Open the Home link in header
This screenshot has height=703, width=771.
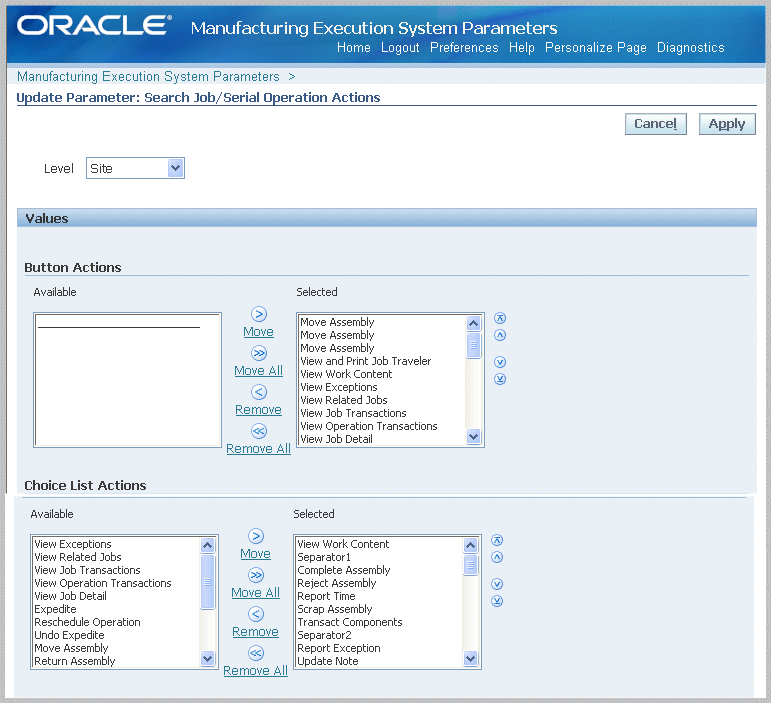coord(354,48)
